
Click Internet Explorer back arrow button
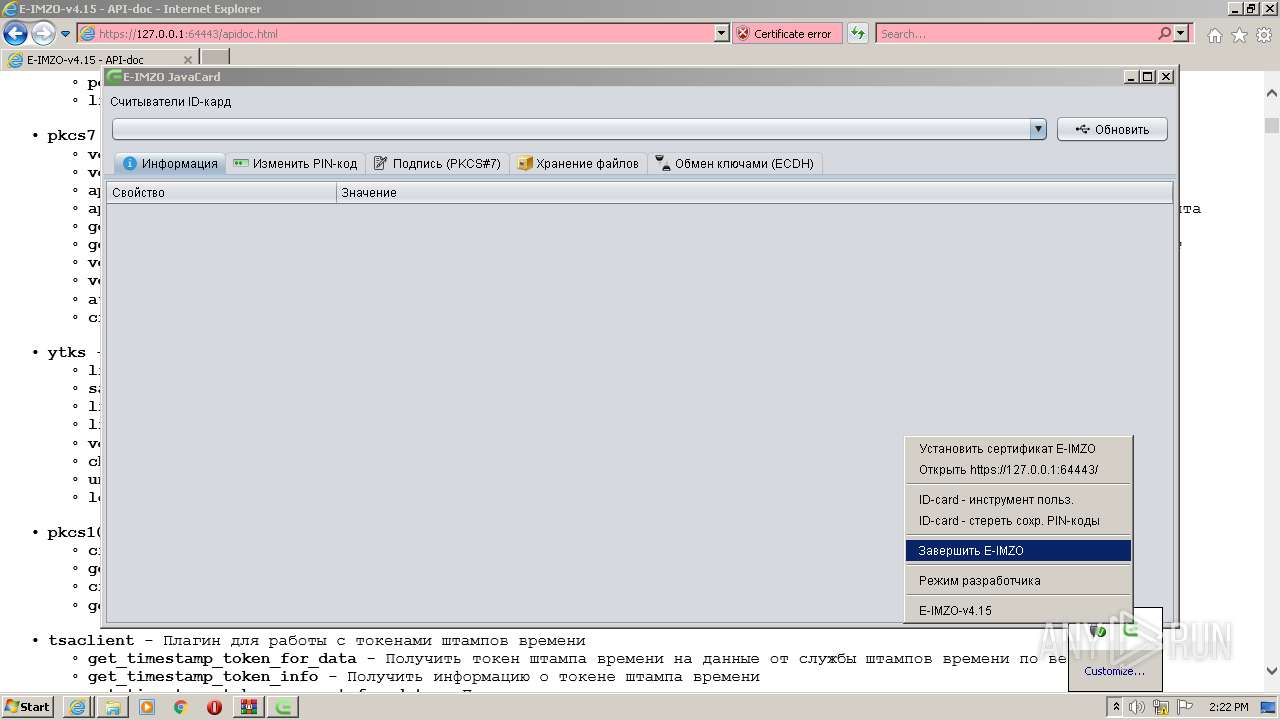pyautogui.click(x=15, y=34)
